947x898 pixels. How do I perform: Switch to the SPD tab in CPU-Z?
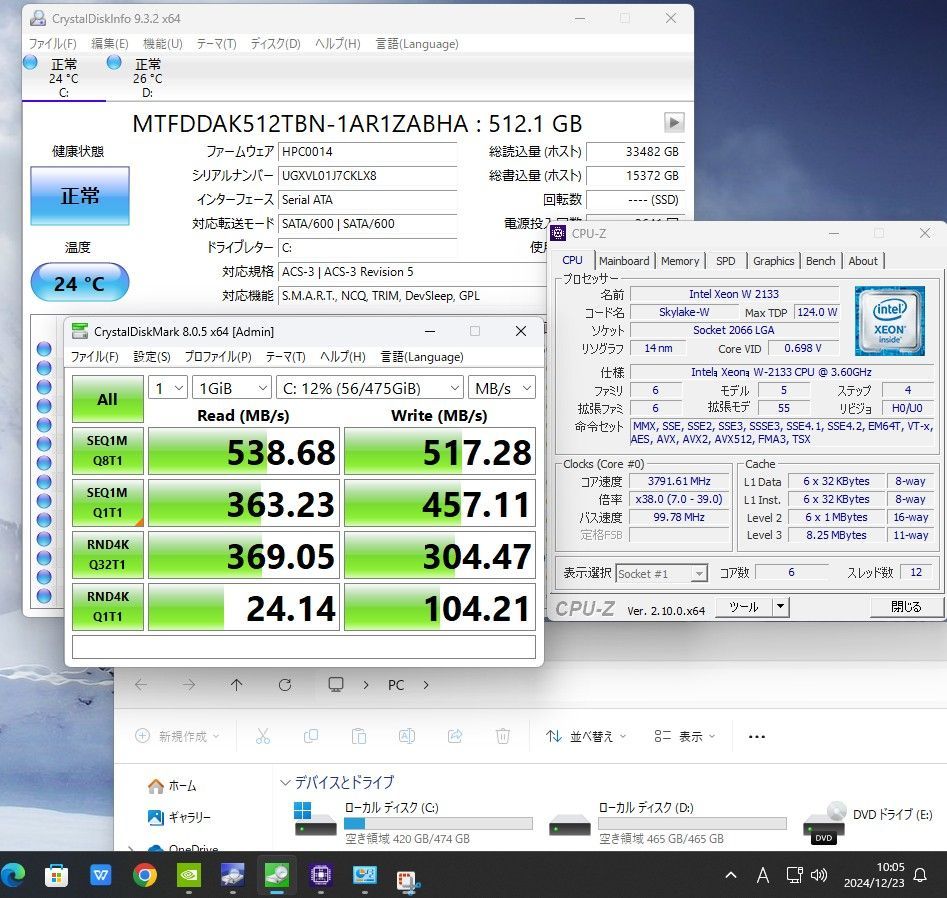(725, 261)
